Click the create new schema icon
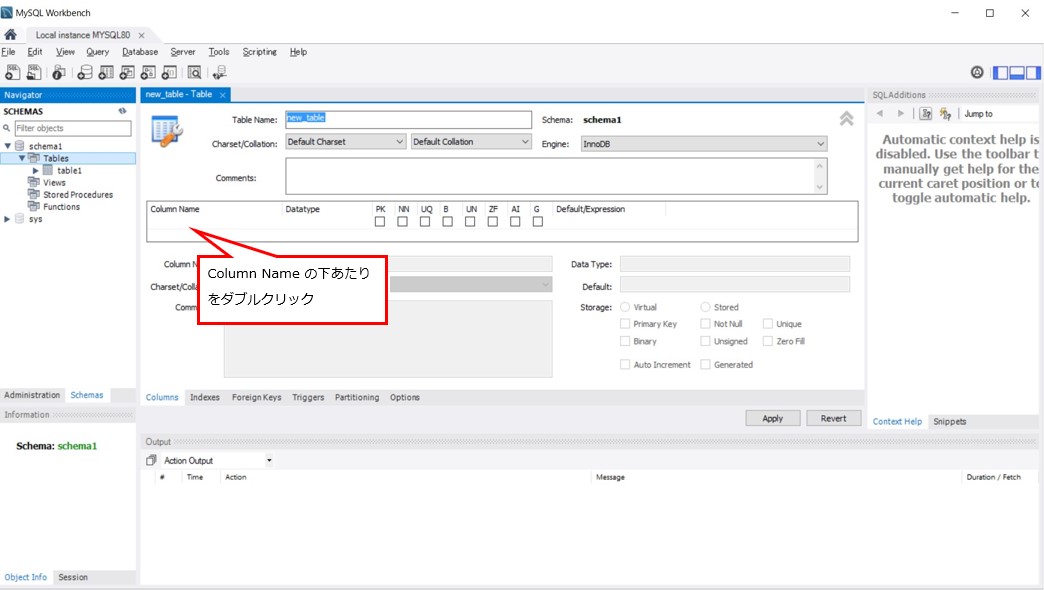This screenshot has height=590, width=1044. coord(85,72)
